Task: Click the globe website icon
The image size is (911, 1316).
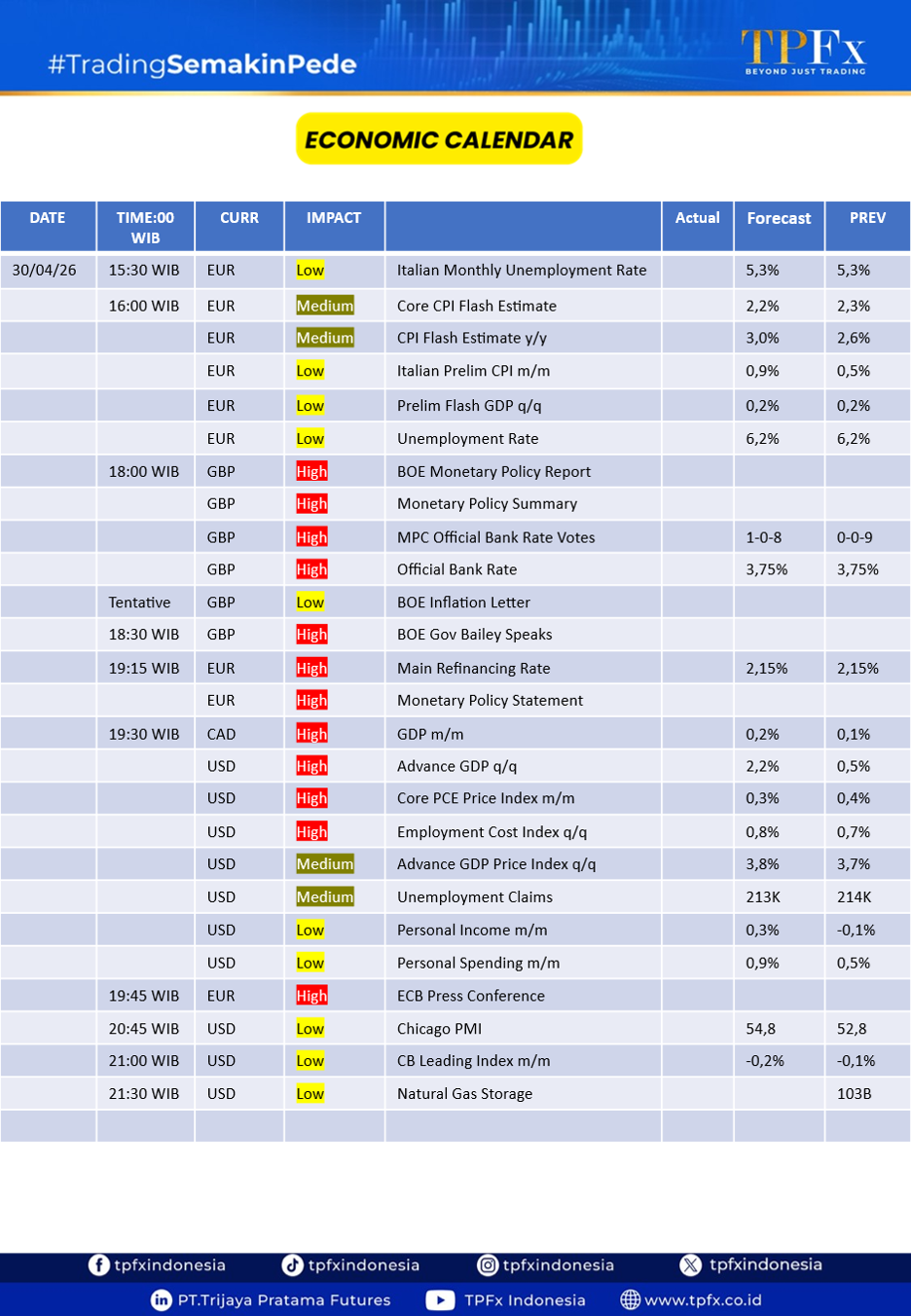Action: (x=631, y=1299)
